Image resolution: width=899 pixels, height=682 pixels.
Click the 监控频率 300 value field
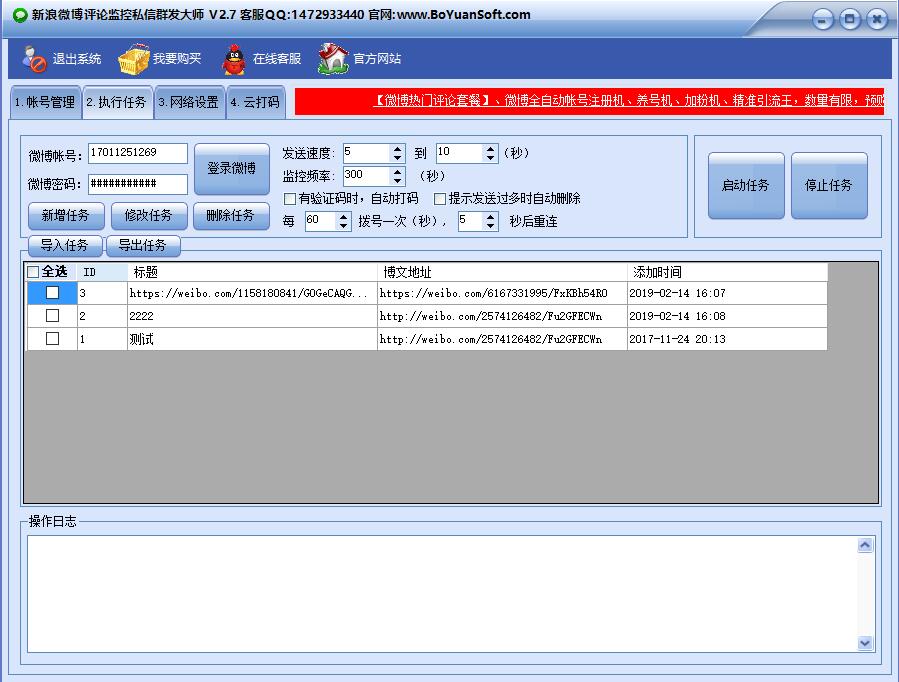click(367, 176)
